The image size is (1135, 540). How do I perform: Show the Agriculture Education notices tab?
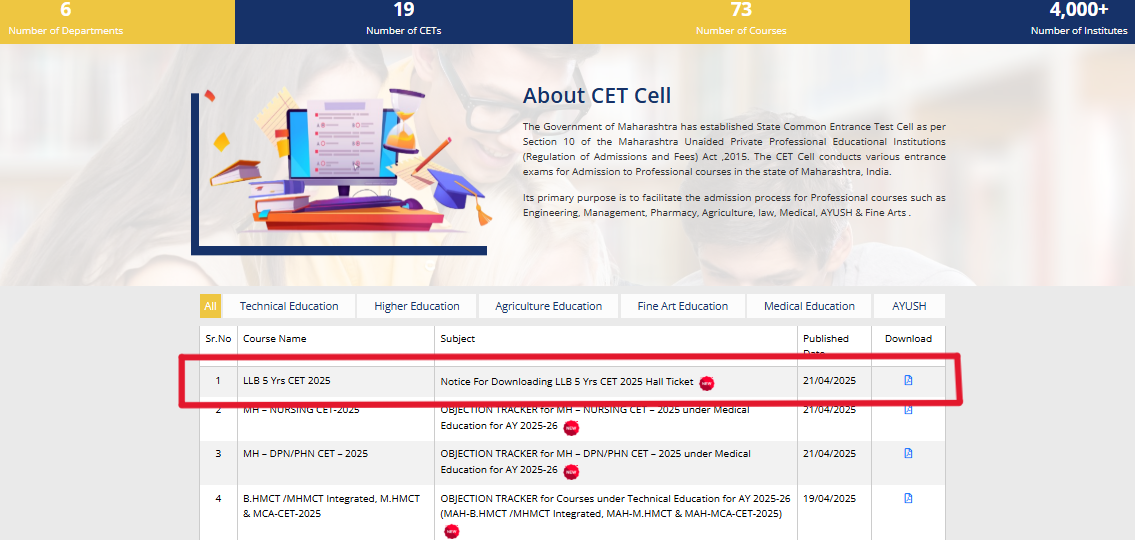548,306
